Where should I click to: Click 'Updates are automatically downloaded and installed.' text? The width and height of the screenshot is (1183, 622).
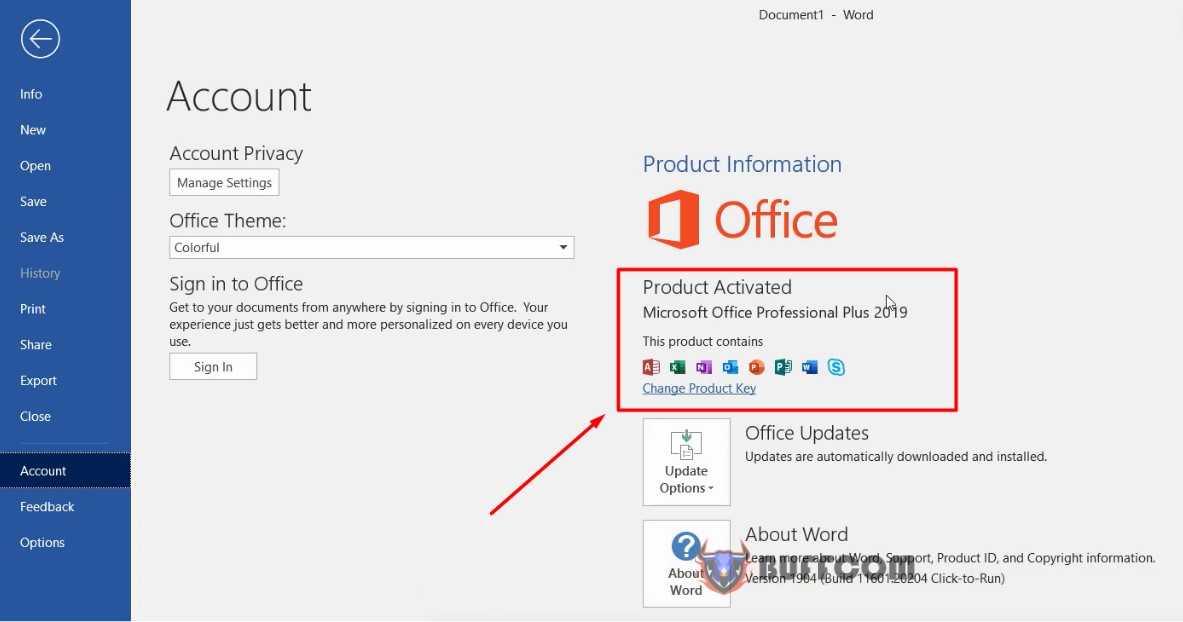(x=896, y=457)
